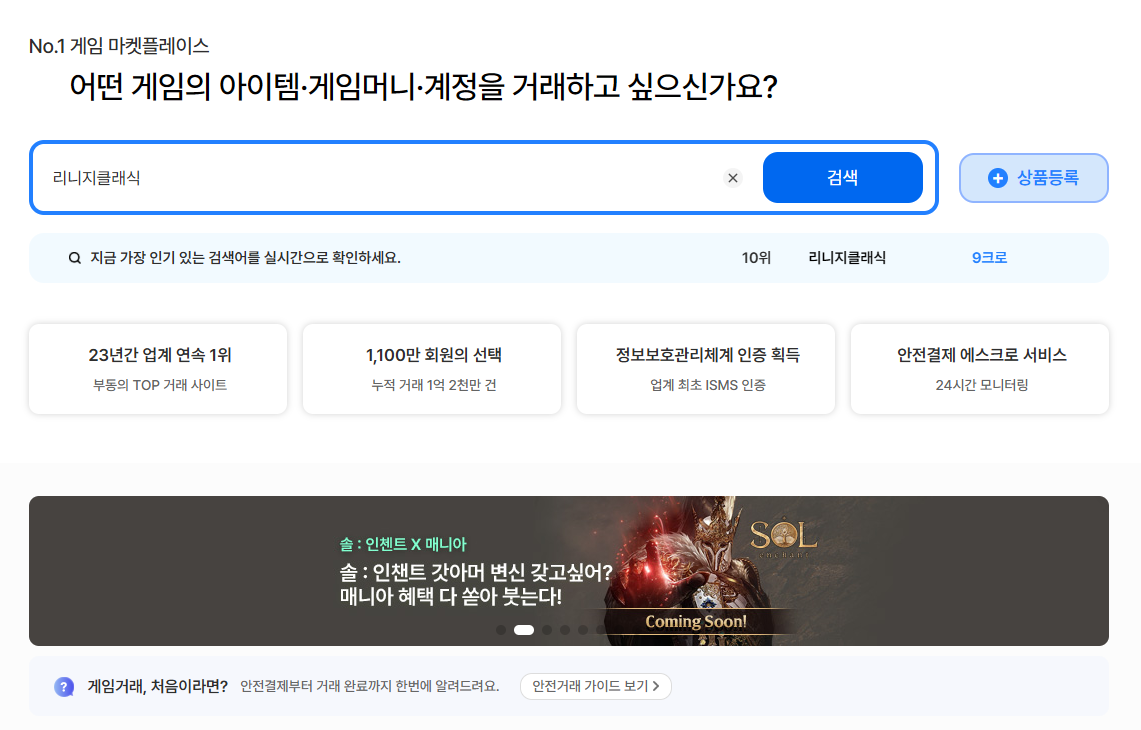Click 누적 거래 1억 2천만 건 subtitle
Image resolution: width=1141 pixels, height=730 pixels.
click(x=434, y=385)
